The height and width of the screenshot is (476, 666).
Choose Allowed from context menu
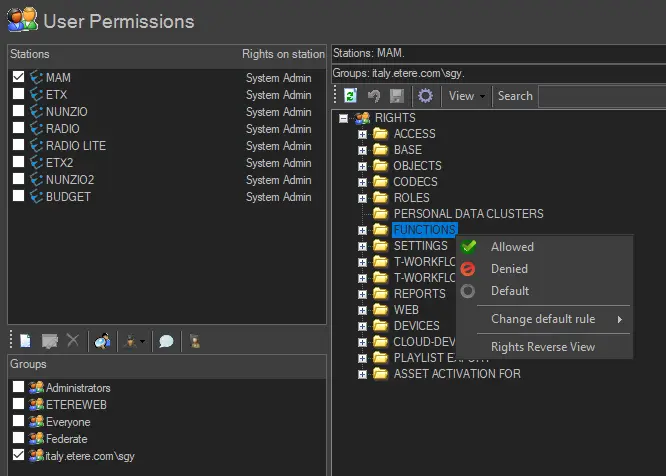pos(512,247)
